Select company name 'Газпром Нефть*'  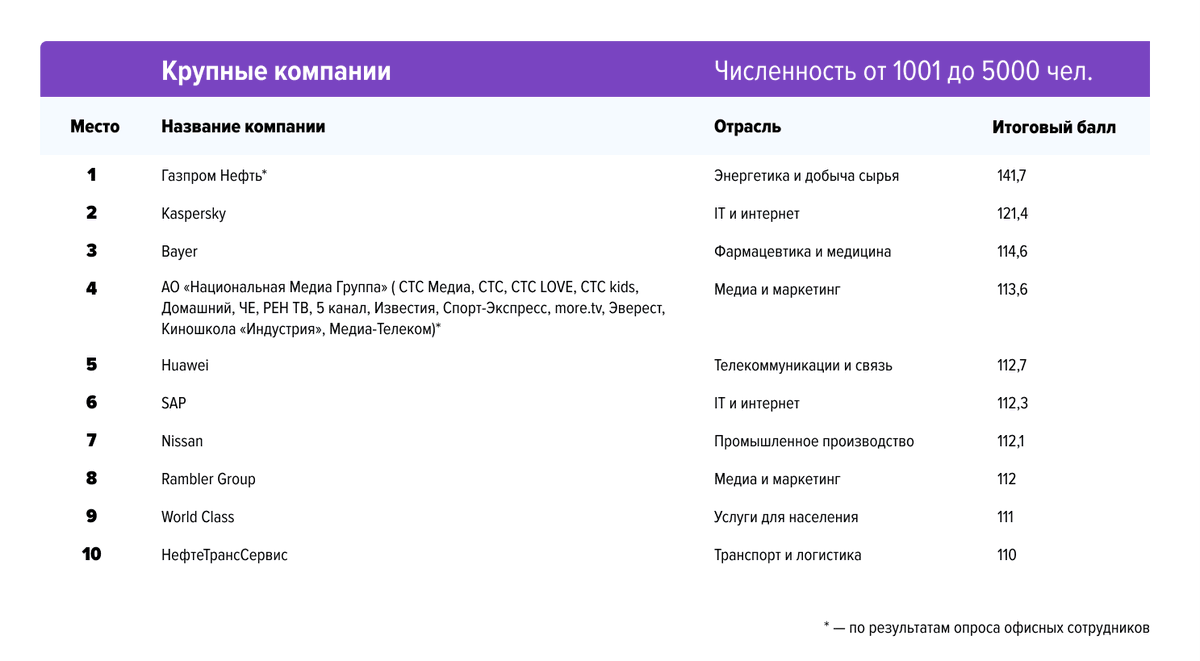coord(214,176)
